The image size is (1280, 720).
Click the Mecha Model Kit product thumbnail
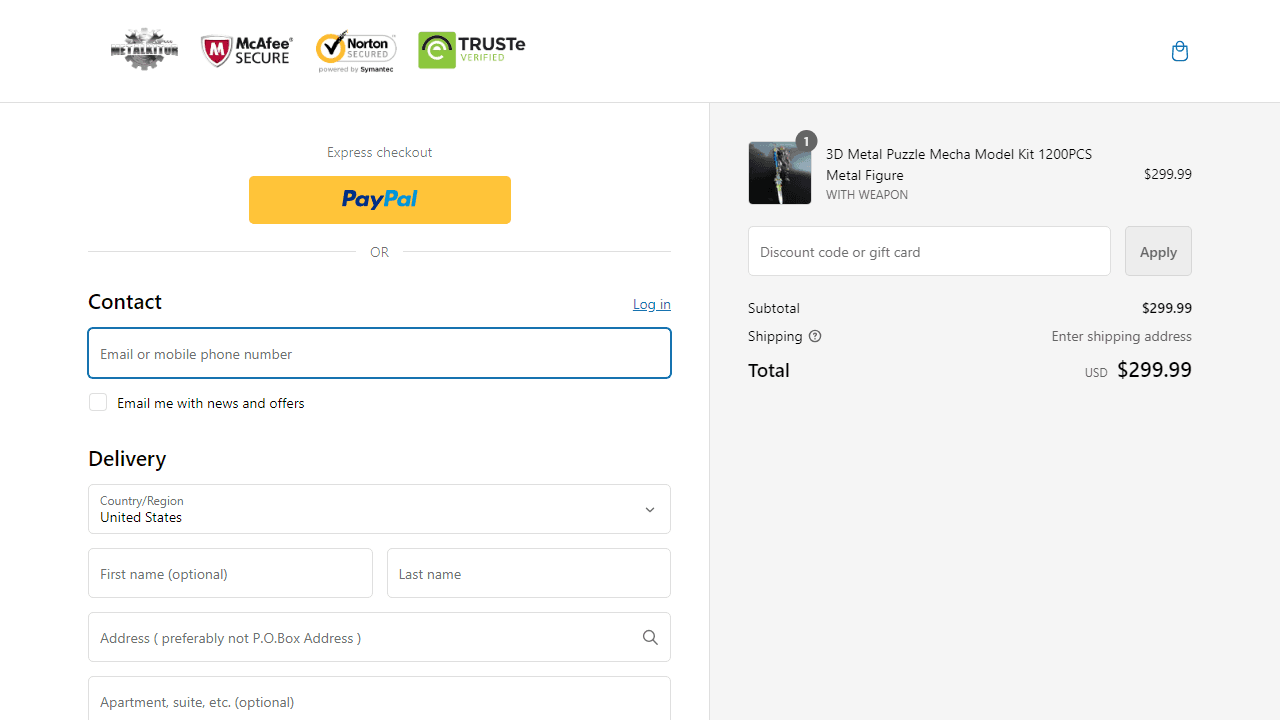[x=780, y=173]
